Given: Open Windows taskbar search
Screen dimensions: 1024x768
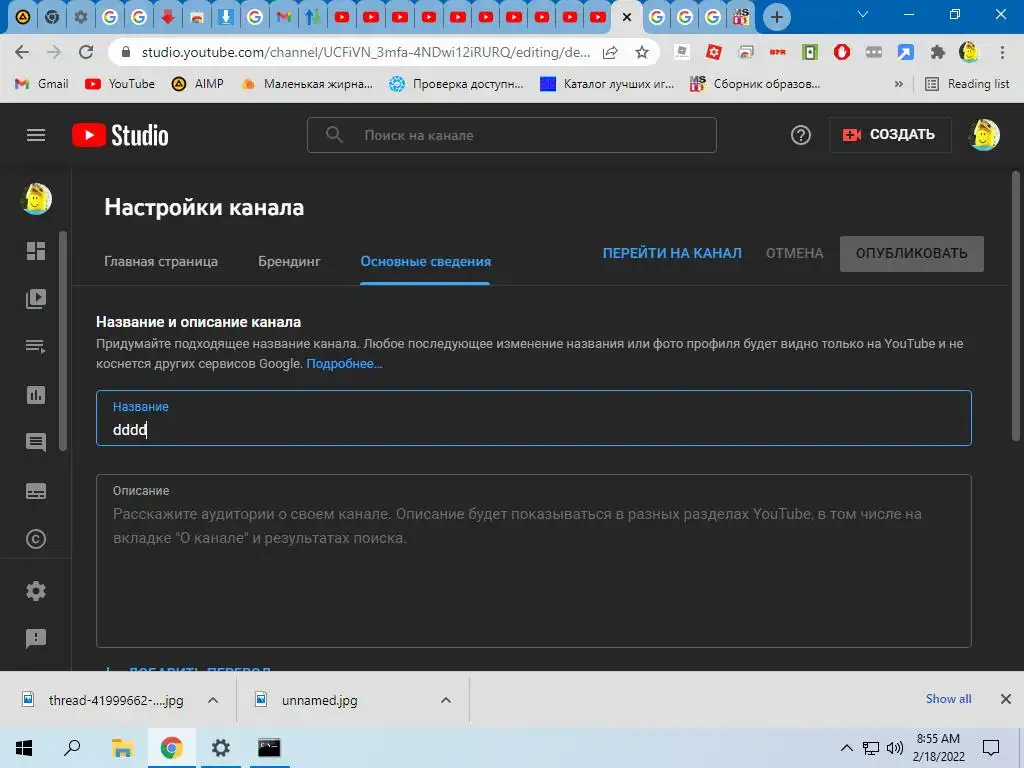Looking at the screenshot, I should click(x=72, y=748).
